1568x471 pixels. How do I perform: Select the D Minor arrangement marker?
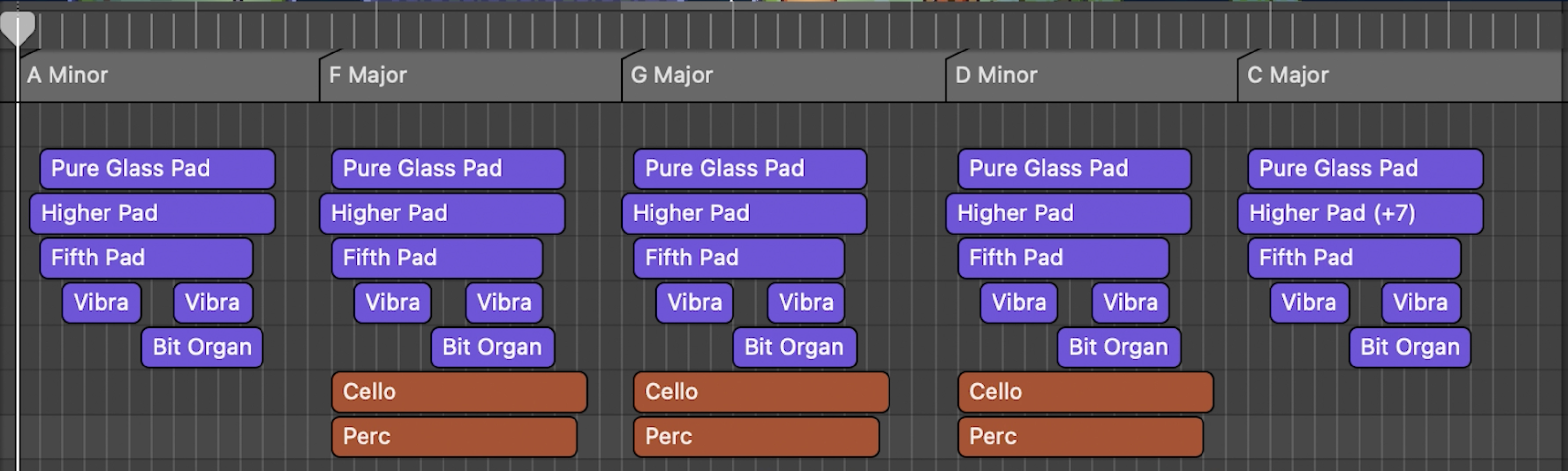point(1092,76)
